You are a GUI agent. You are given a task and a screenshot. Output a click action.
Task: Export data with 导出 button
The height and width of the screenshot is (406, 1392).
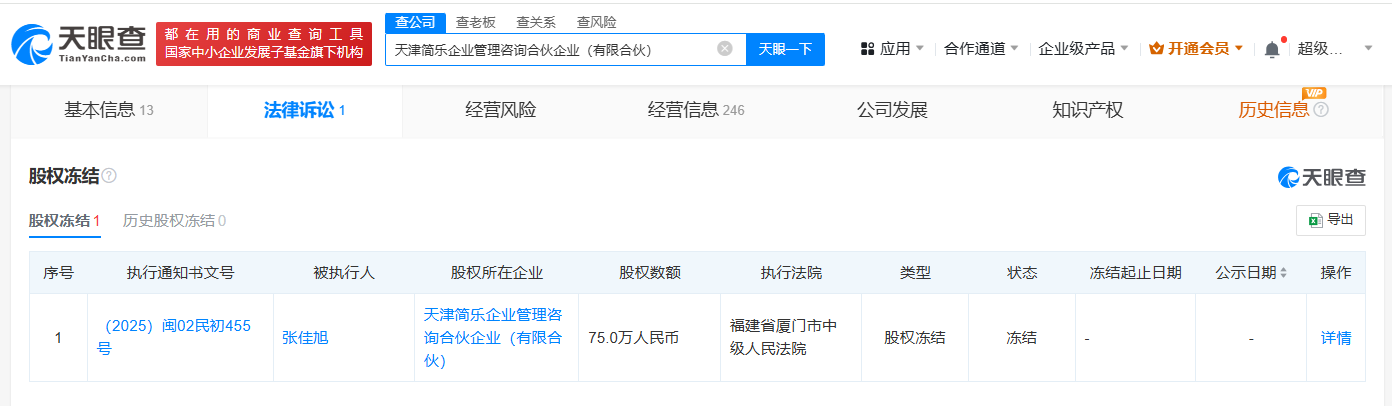(1330, 221)
